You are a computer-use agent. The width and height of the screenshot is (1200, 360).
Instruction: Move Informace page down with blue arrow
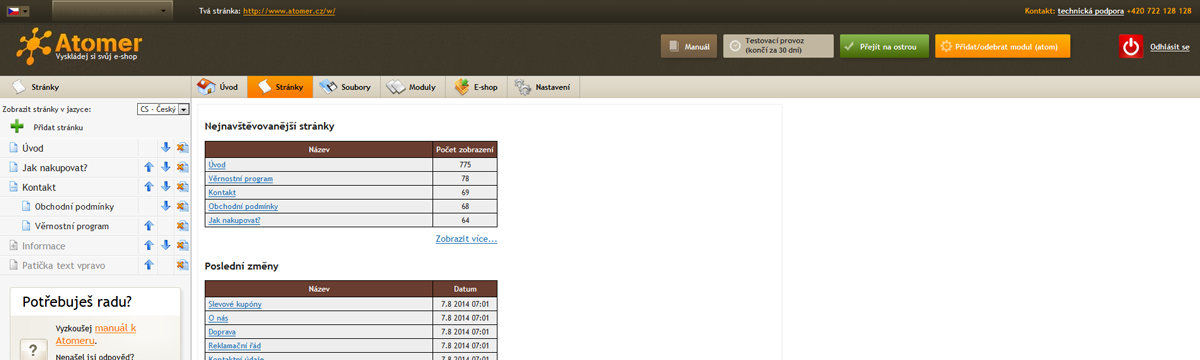coord(165,245)
